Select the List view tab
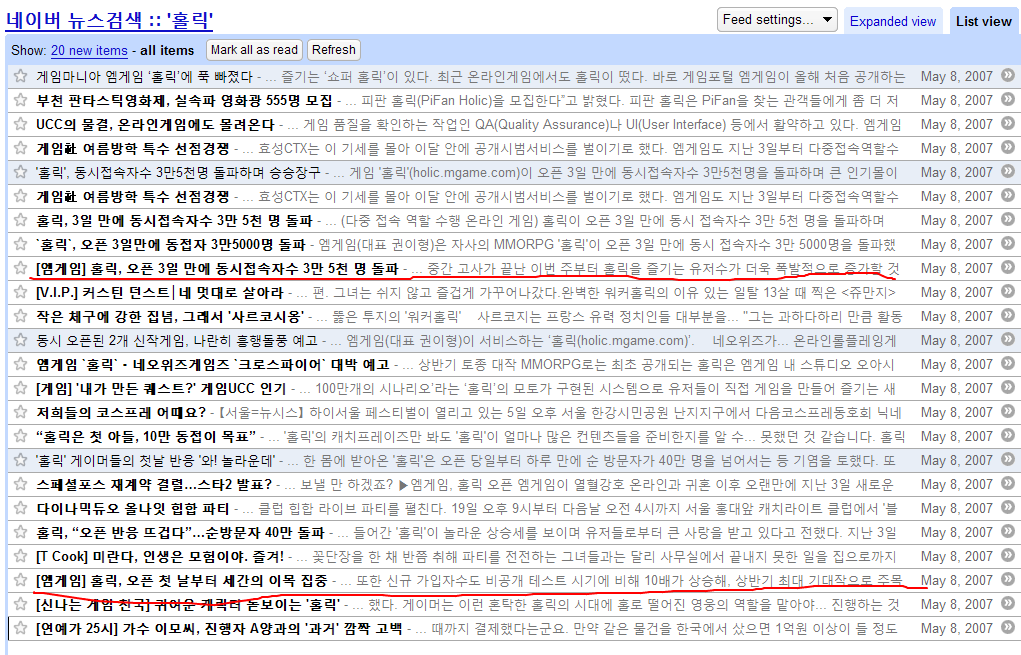The height and width of the screenshot is (655, 1021). 983,21
